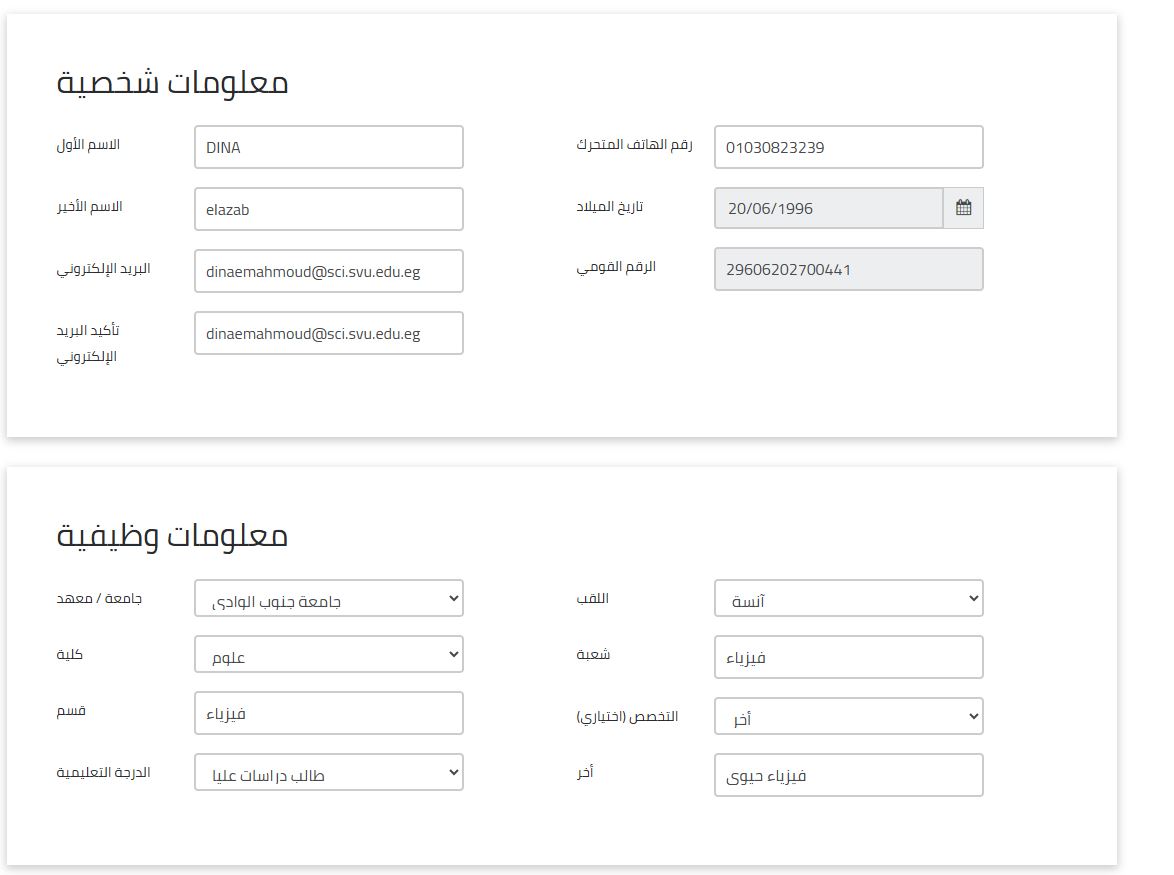Click the national ID field 29606202700441
This screenshot has height=875, width=1174.
(848, 269)
